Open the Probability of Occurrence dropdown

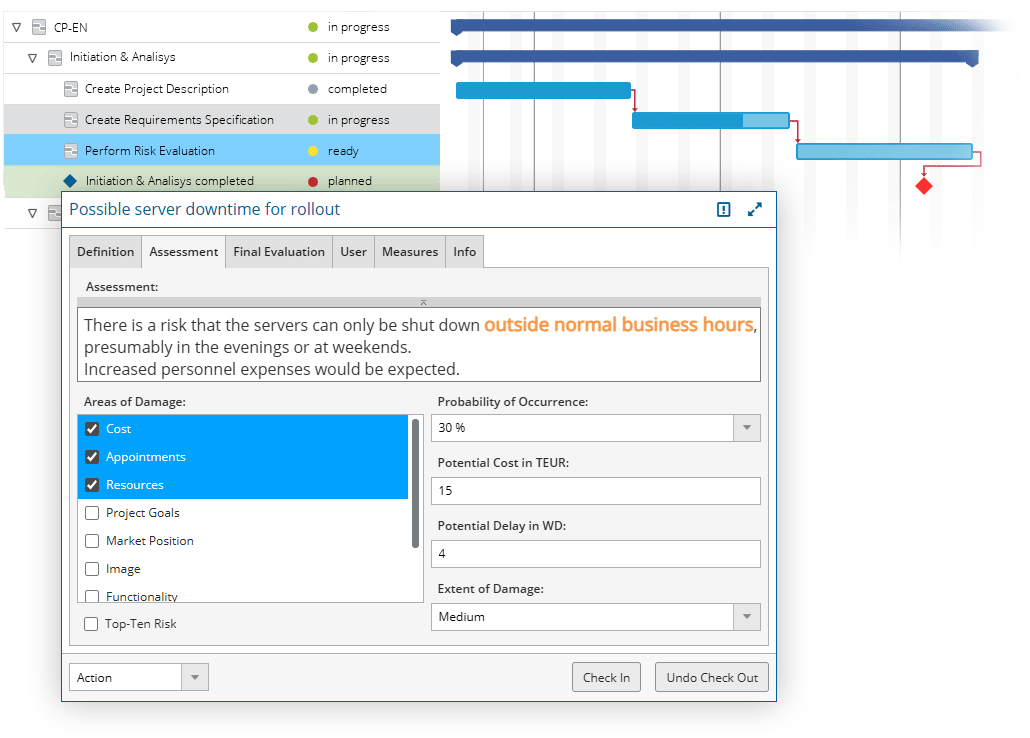[746, 428]
